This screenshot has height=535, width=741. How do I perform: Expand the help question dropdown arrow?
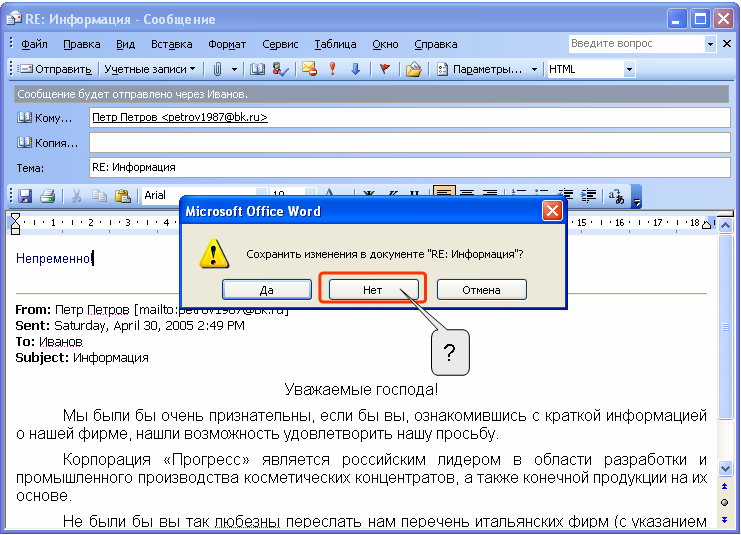click(x=710, y=44)
